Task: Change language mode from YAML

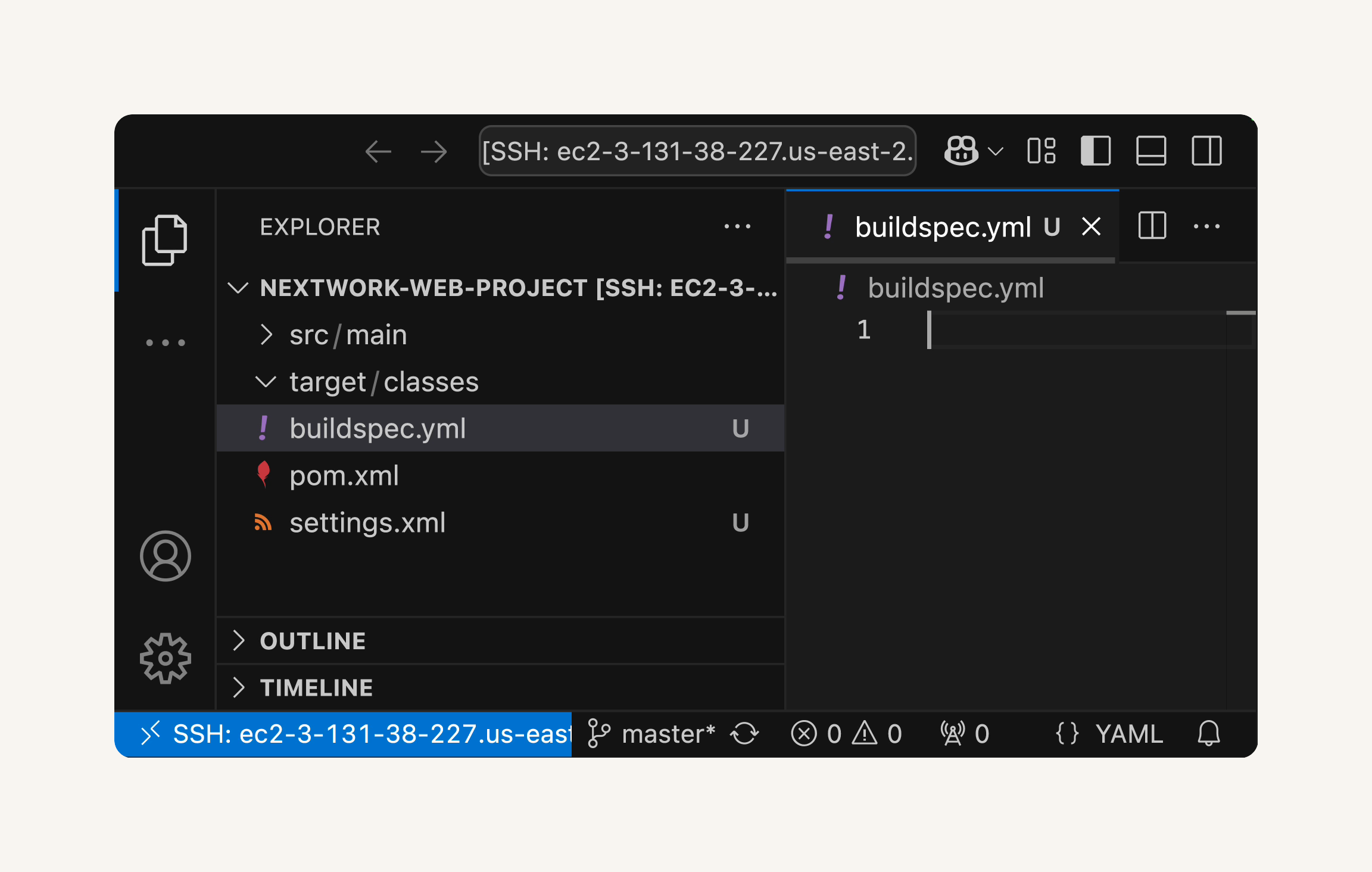Action: 1129,734
